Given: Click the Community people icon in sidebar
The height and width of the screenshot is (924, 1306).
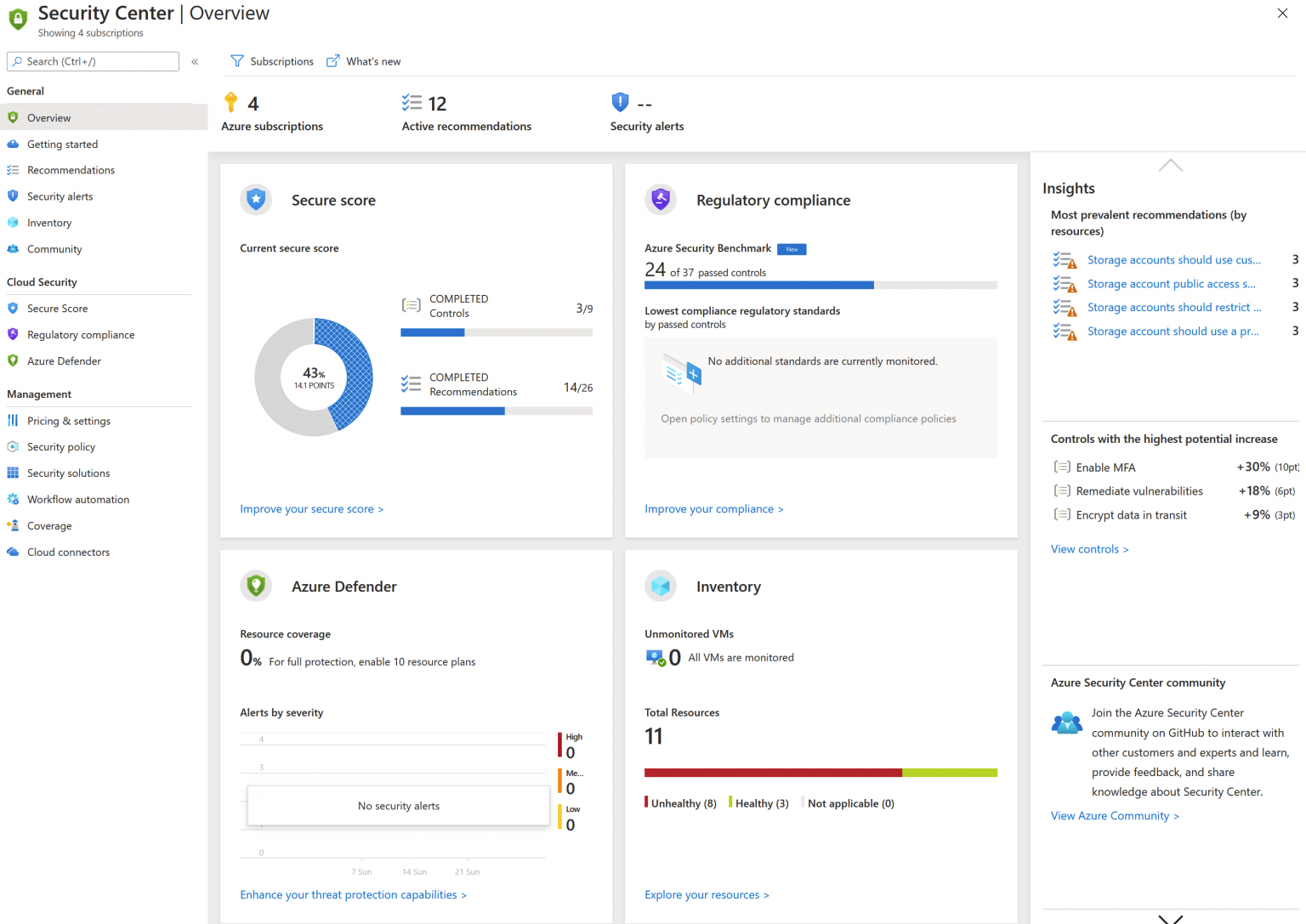Looking at the screenshot, I should coord(13,249).
